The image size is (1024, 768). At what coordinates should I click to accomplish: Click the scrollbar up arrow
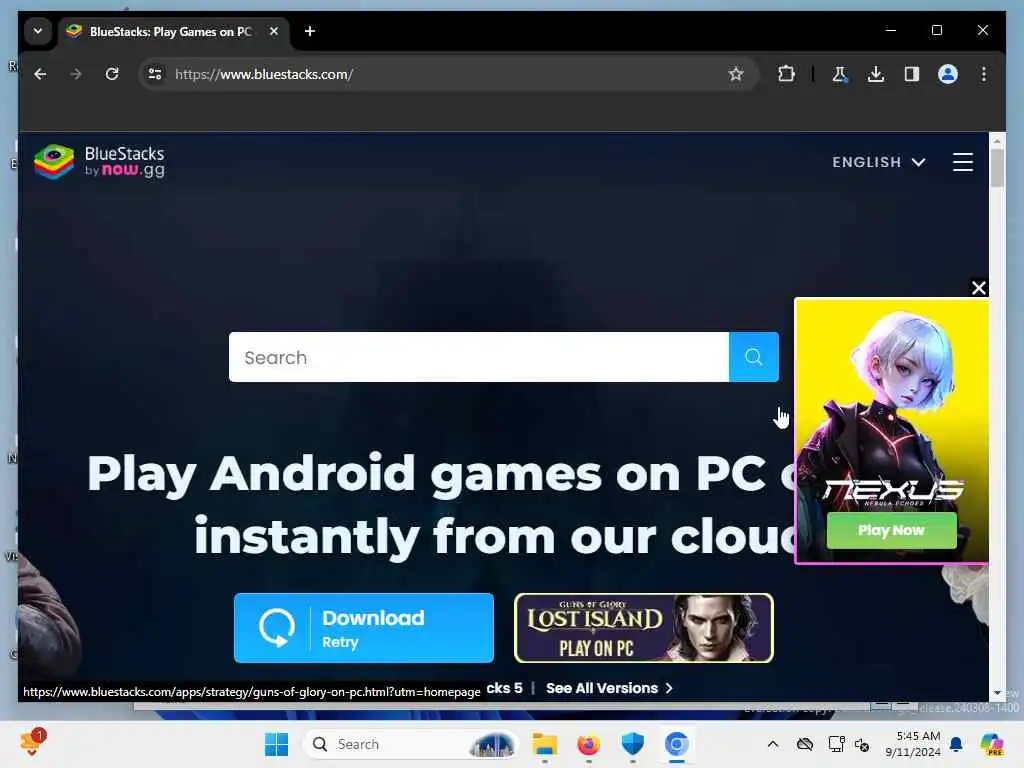click(x=997, y=140)
